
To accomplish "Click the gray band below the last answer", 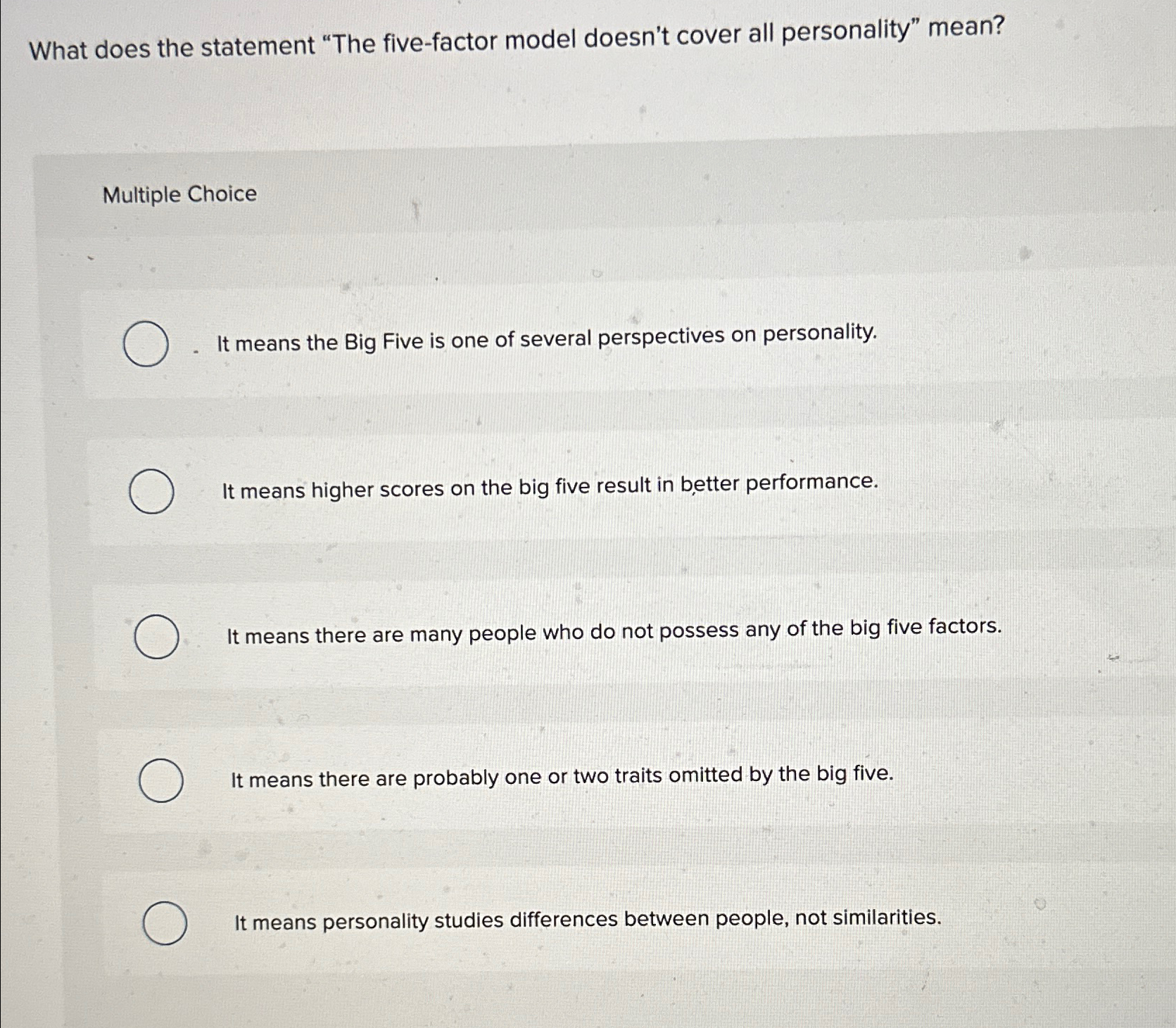I will pyautogui.click(x=563, y=999).
